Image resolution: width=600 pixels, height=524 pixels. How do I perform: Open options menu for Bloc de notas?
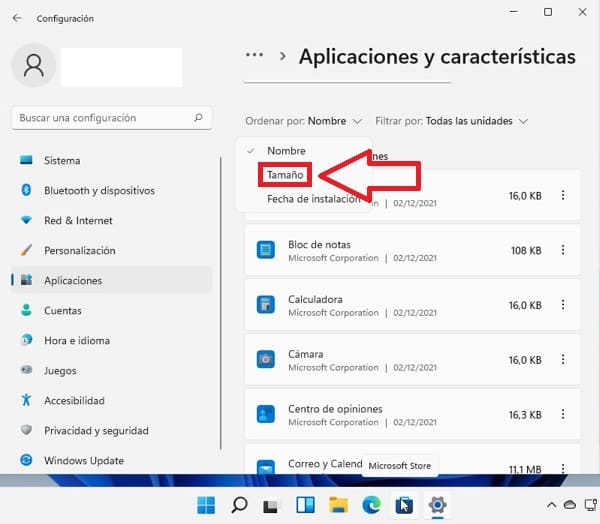[563, 250]
